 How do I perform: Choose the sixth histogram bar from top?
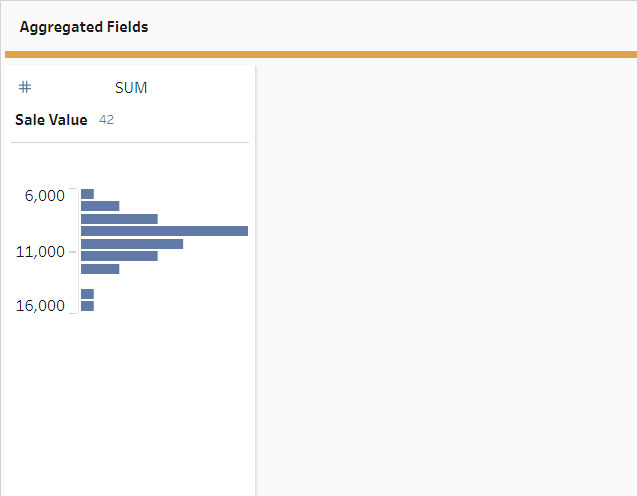click(119, 256)
